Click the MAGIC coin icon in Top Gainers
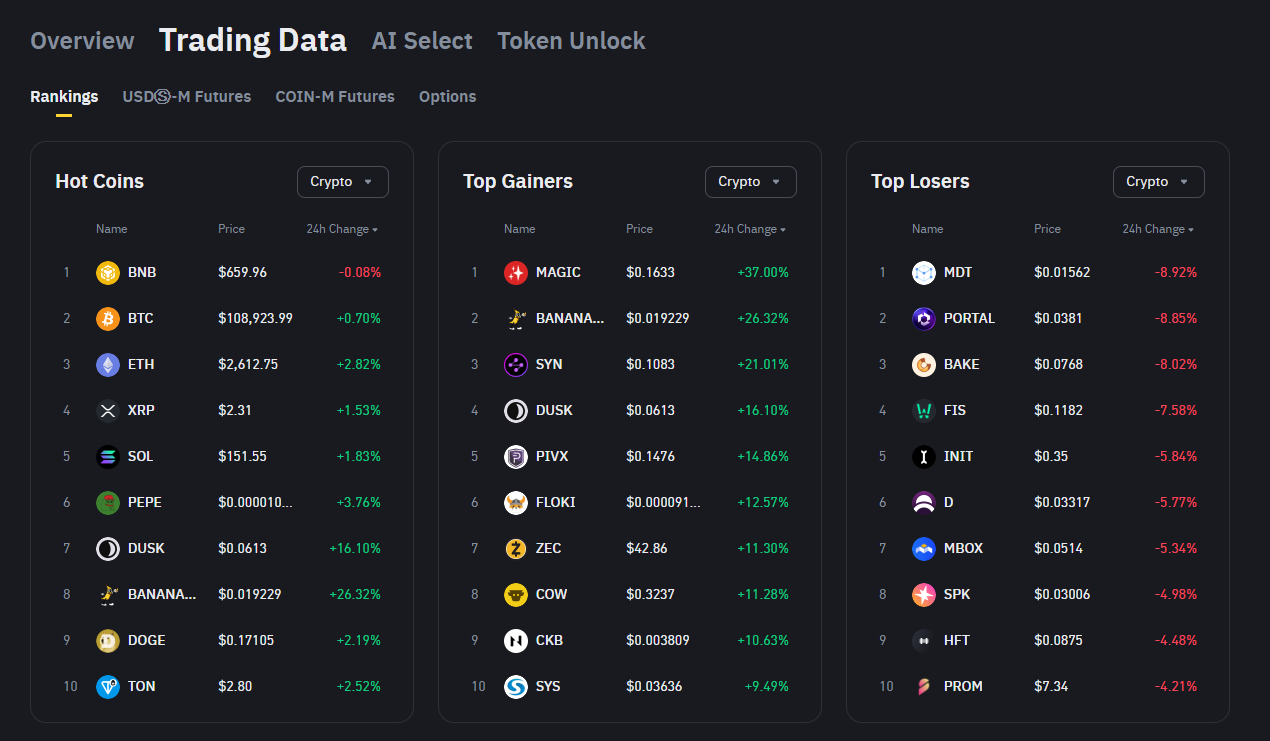This screenshot has height=741, width=1270. pos(516,272)
